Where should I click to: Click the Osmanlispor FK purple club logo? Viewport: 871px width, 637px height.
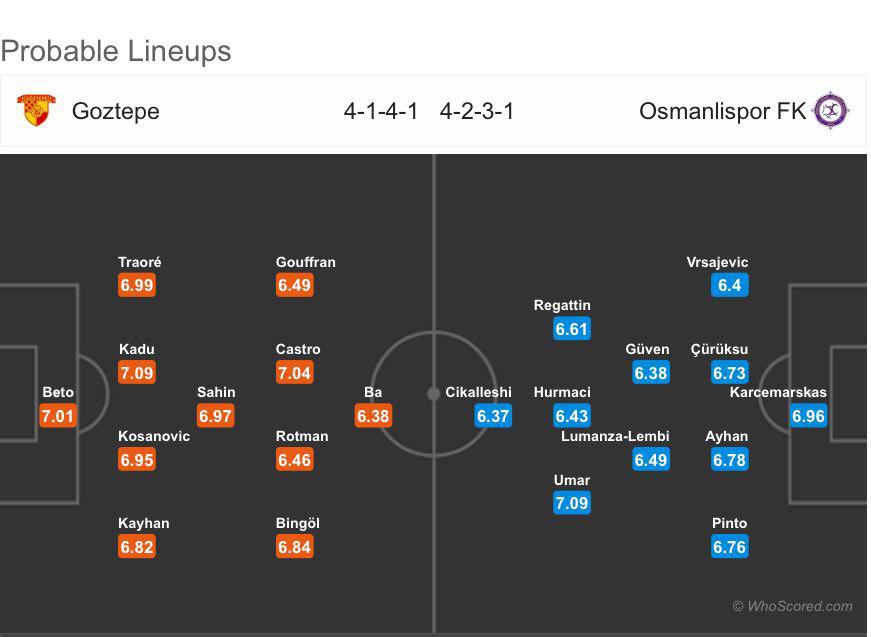point(830,111)
